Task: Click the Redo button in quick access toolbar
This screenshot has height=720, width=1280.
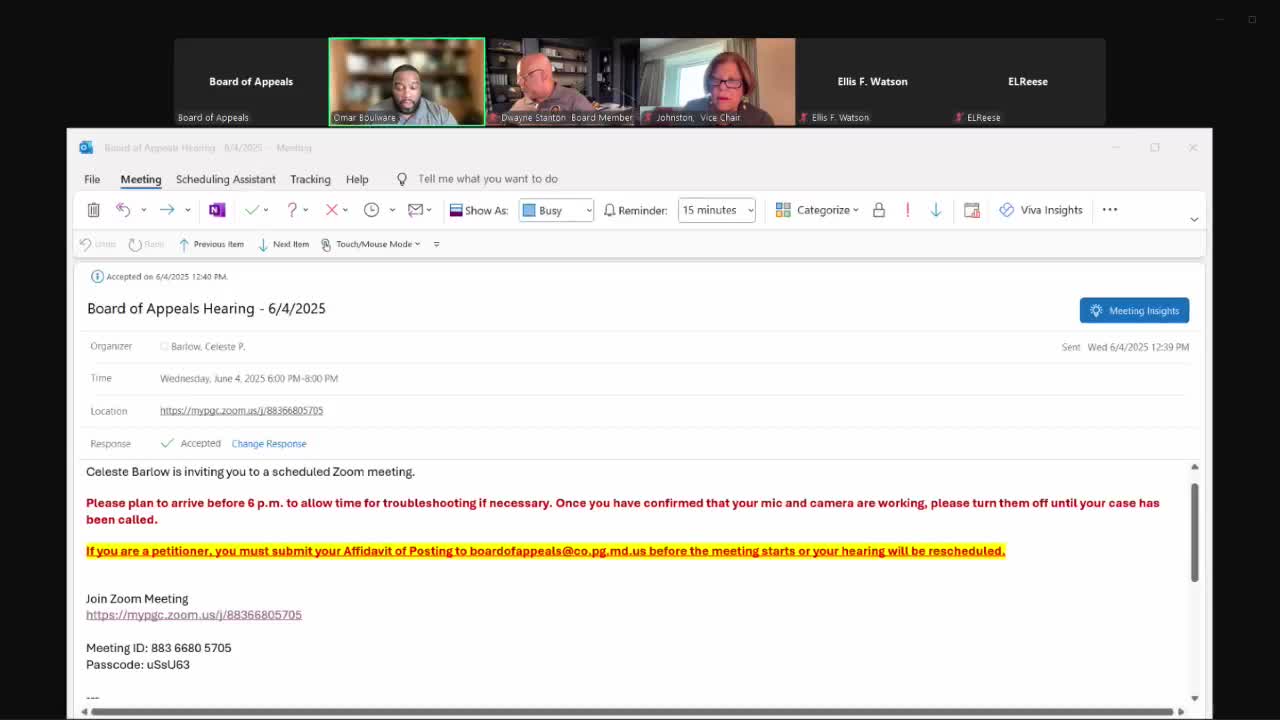Action: (x=146, y=244)
